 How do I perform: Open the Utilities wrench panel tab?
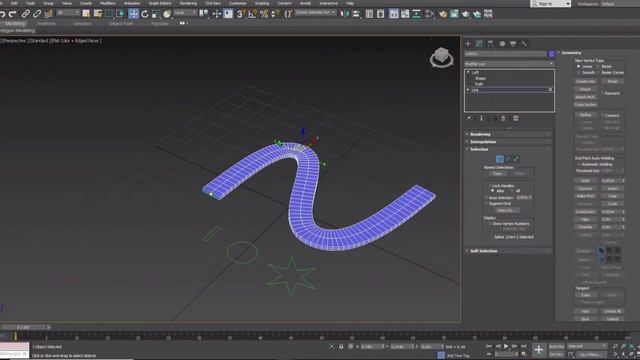point(524,44)
